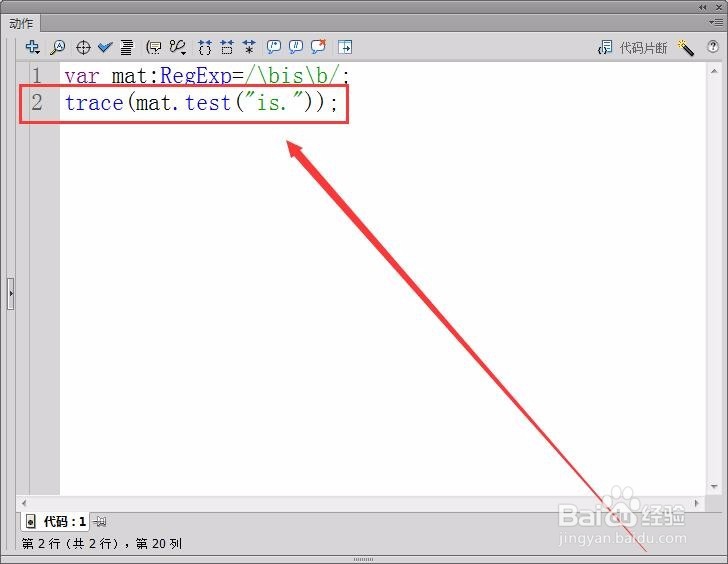Open the add new script item menu
728x564 pixels.
tap(32, 47)
